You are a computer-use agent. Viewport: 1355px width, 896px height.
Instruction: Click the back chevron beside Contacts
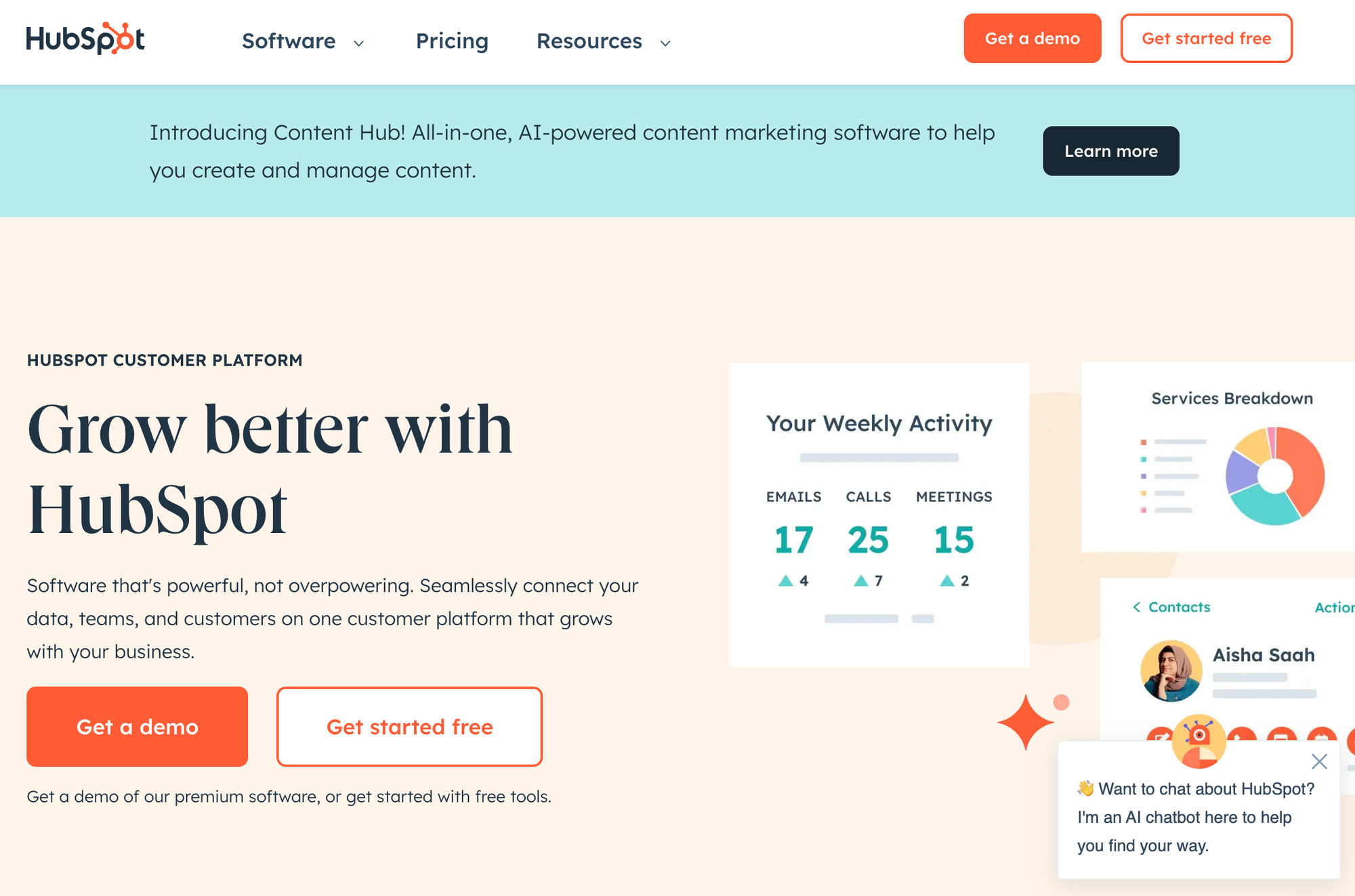click(1136, 607)
